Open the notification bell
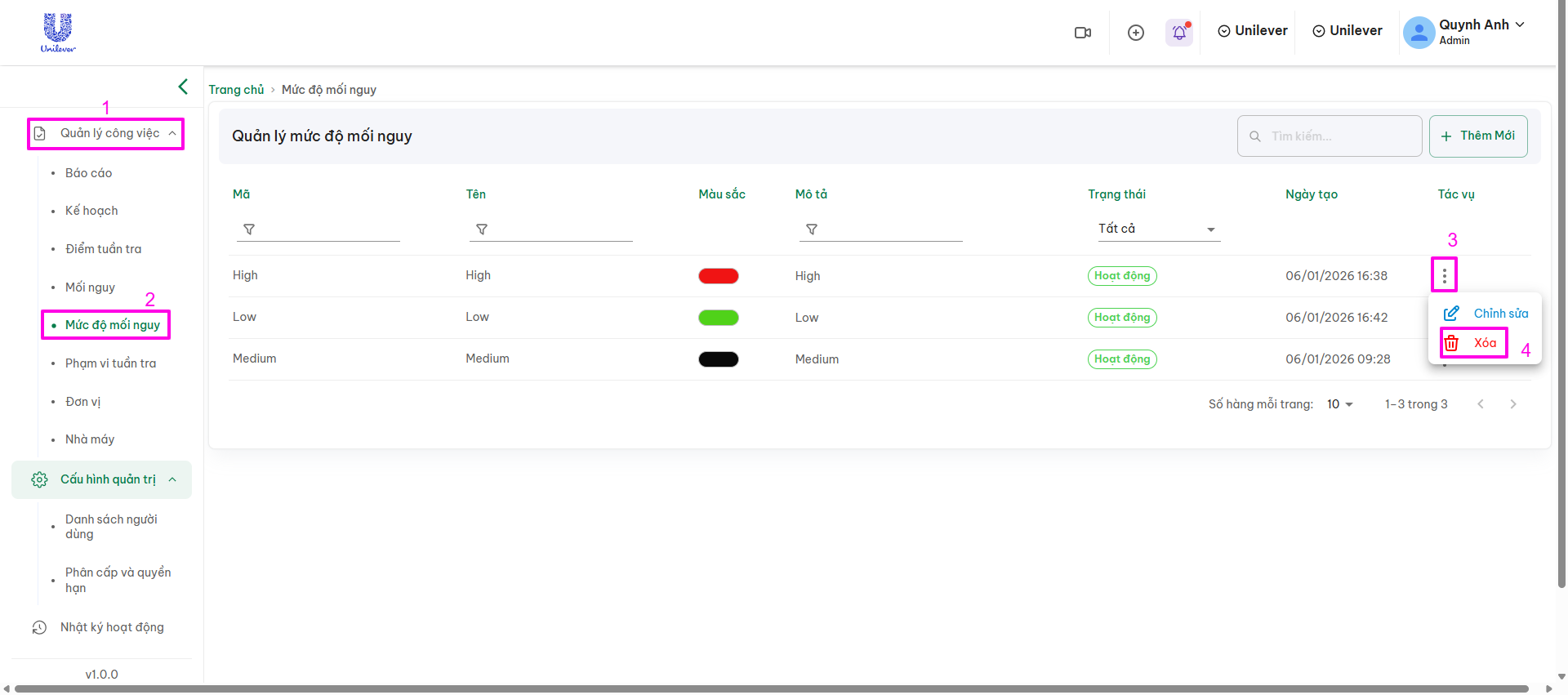Screen dimensions: 1568x695 pos(1179,33)
